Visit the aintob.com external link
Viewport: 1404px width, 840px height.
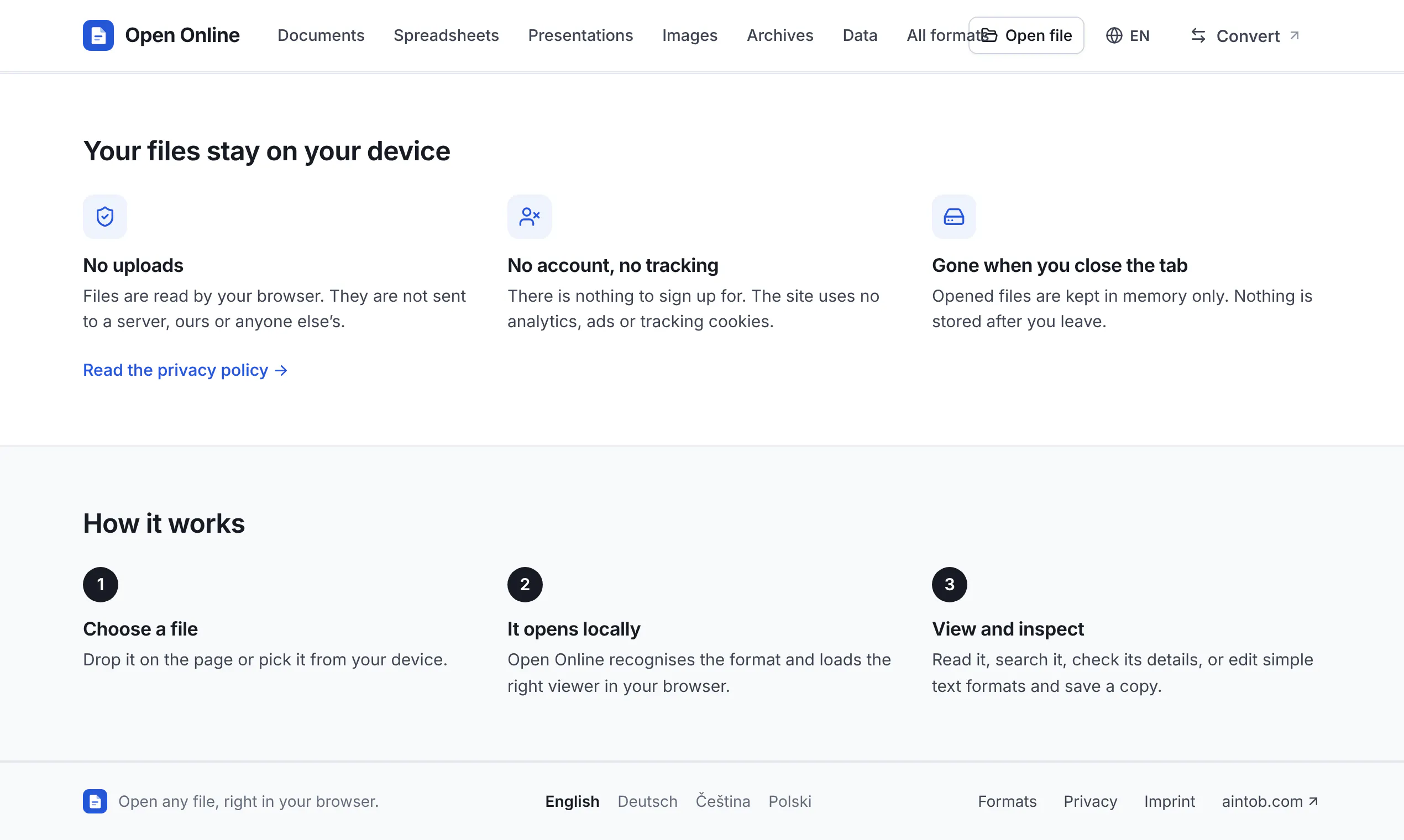tap(1270, 801)
